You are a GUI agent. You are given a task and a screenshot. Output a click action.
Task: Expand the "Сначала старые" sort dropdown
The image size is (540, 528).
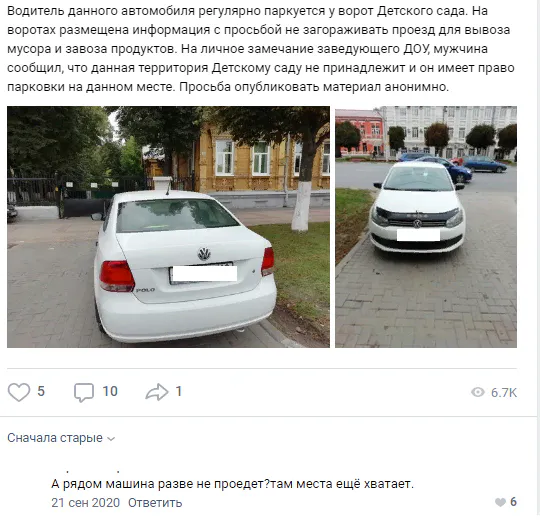[61, 438]
